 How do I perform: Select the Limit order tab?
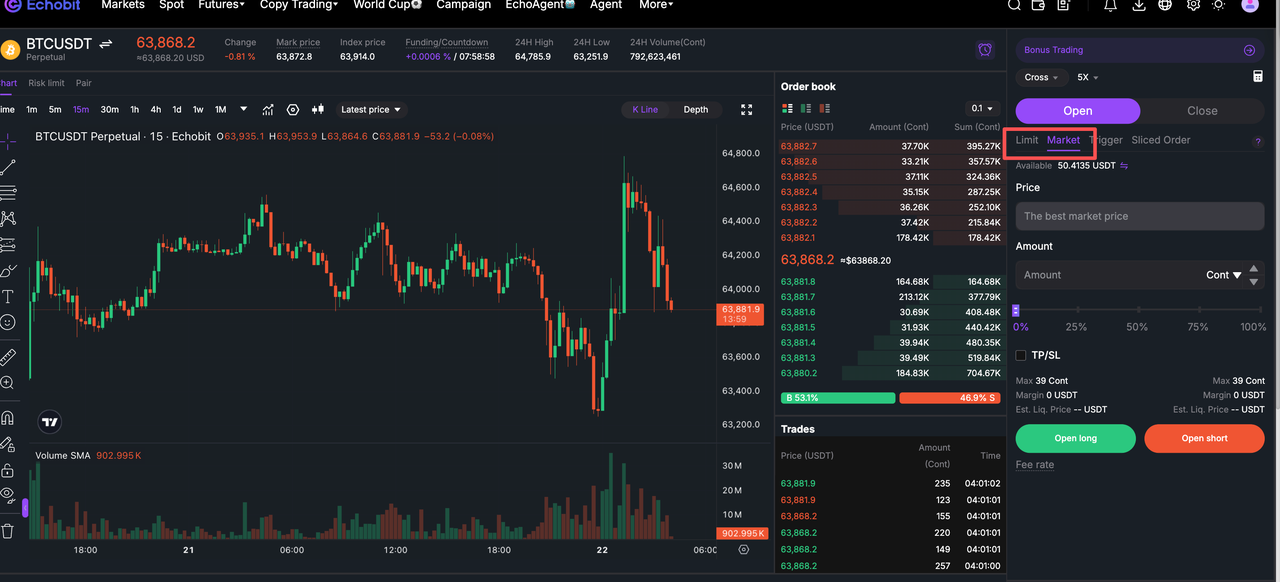1027,140
